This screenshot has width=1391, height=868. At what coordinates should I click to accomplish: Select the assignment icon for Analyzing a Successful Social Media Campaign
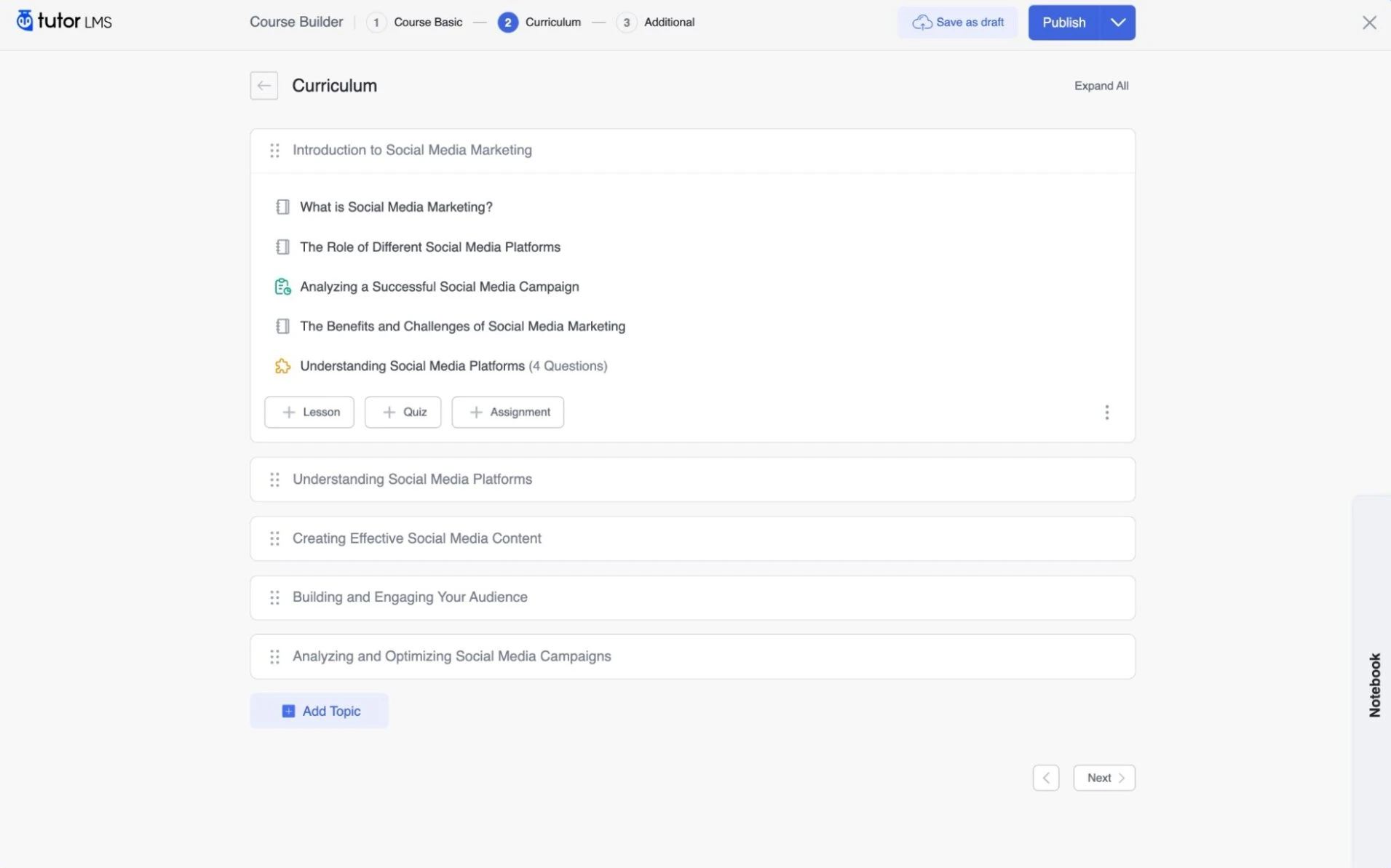(282, 286)
